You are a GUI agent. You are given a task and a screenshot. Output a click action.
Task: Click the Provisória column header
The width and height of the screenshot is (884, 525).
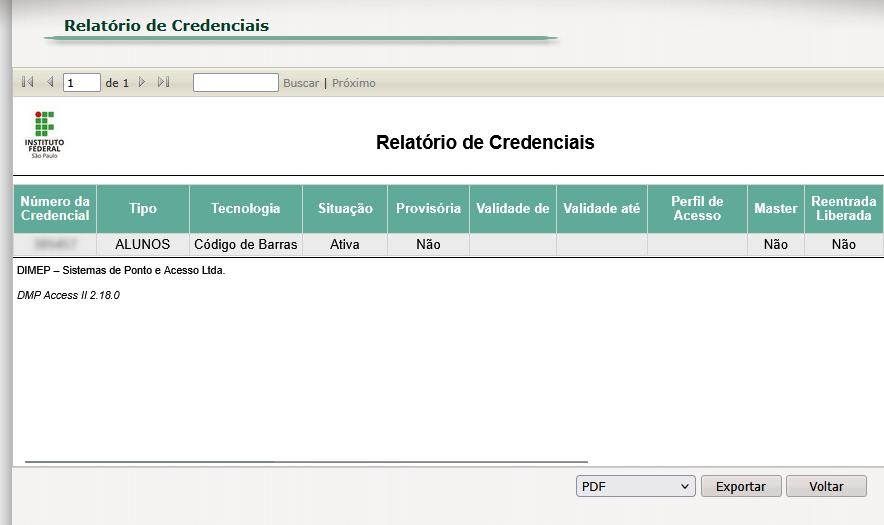428,209
